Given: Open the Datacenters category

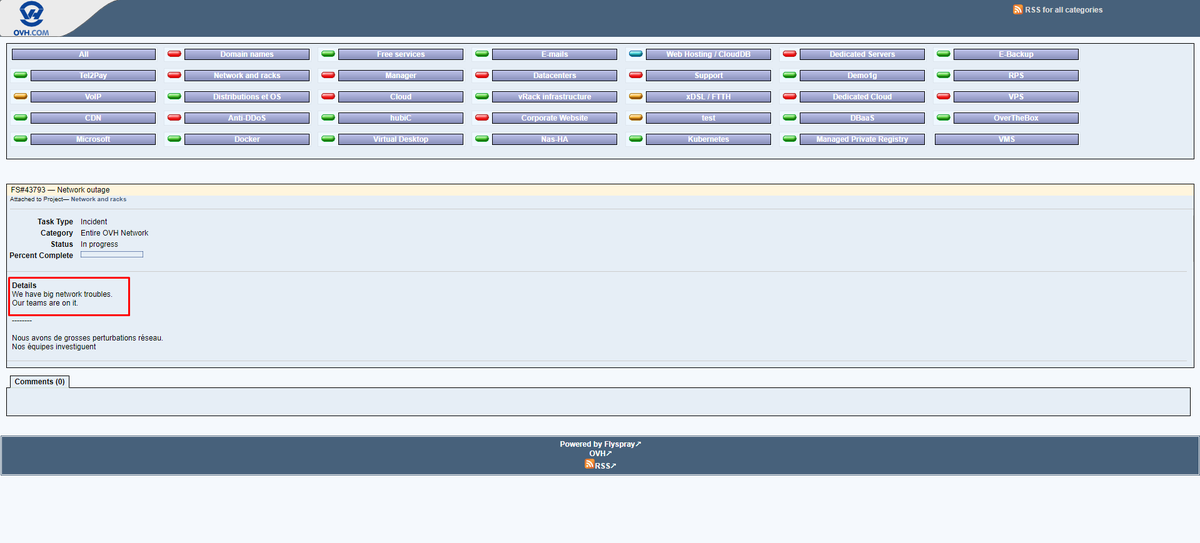Looking at the screenshot, I should pos(555,75).
